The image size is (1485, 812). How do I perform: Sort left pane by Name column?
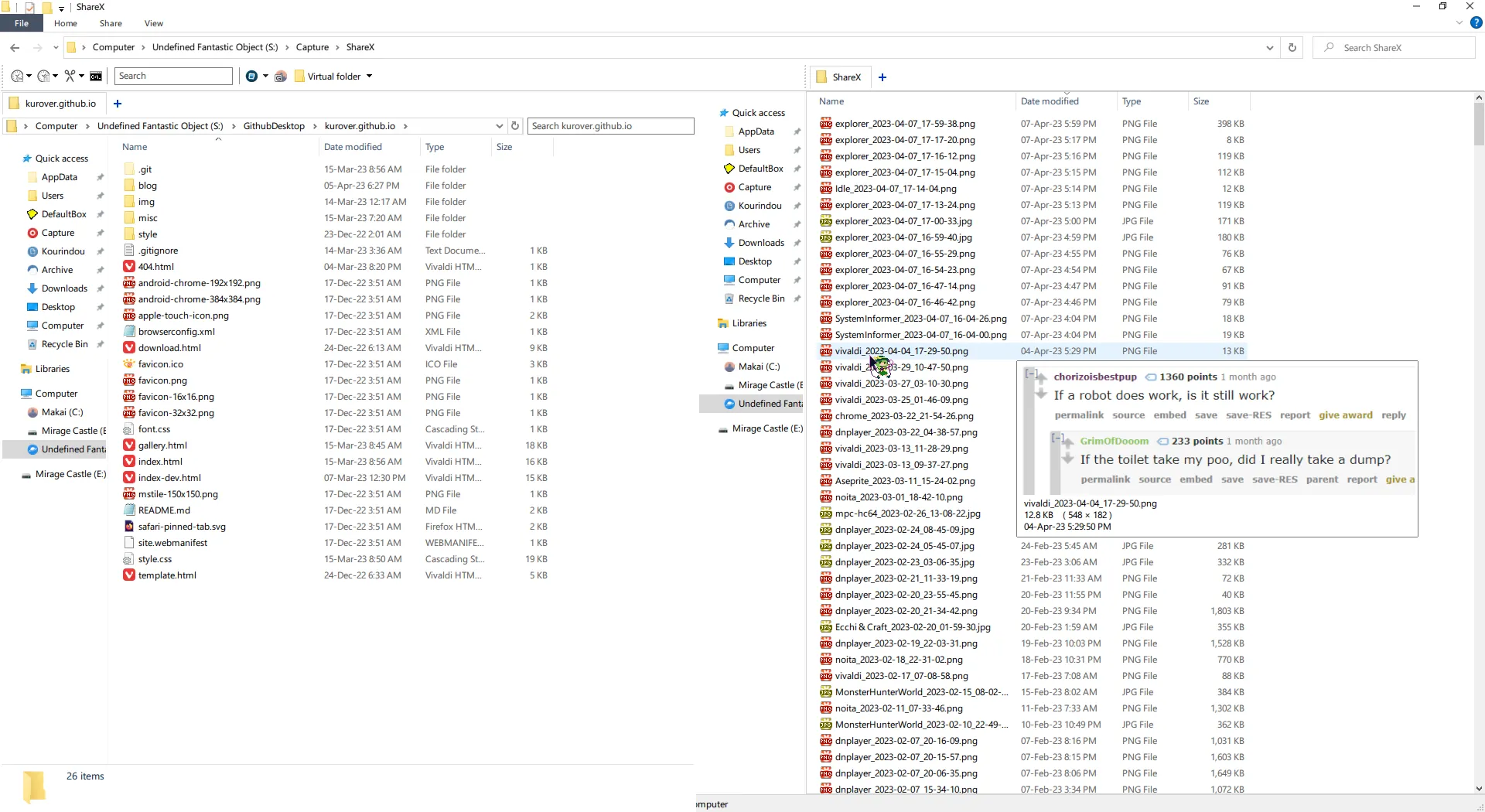(x=135, y=147)
